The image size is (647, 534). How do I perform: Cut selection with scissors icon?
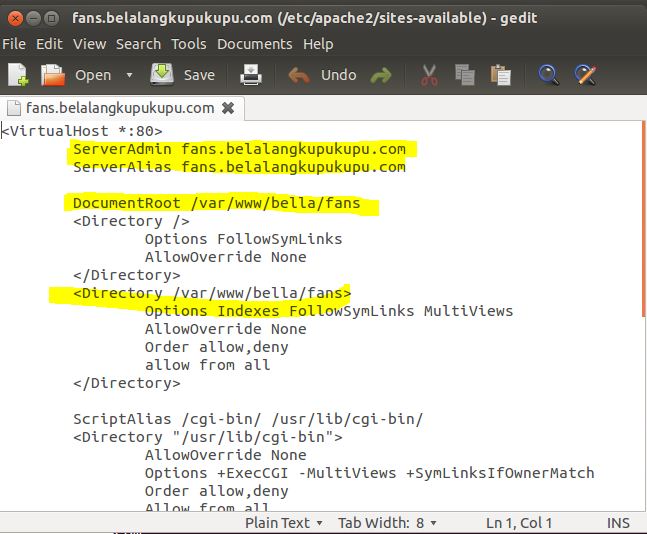click(429, 75)
